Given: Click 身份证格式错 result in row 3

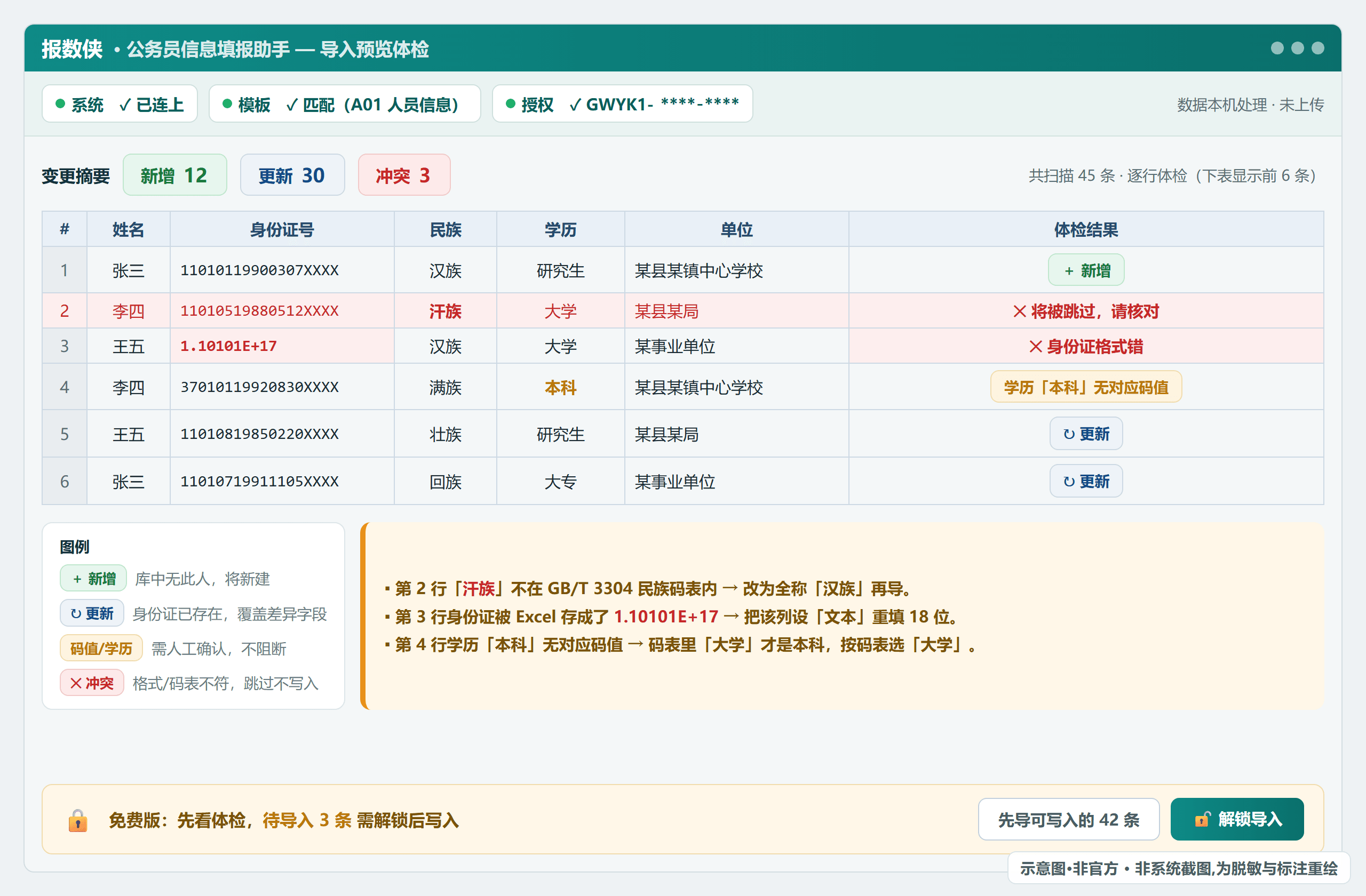Looking at the screenshot, I should [x=1086, y=346].
